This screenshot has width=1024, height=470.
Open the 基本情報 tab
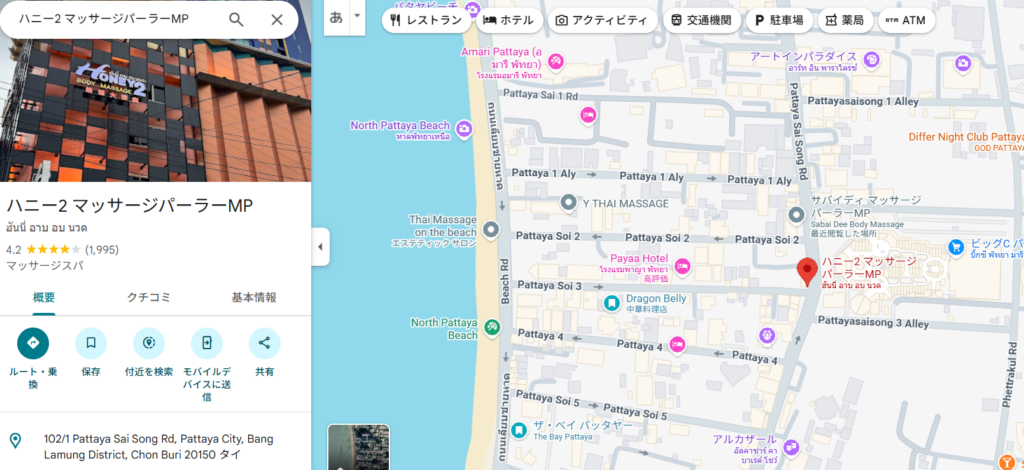[x=254, y=297]
